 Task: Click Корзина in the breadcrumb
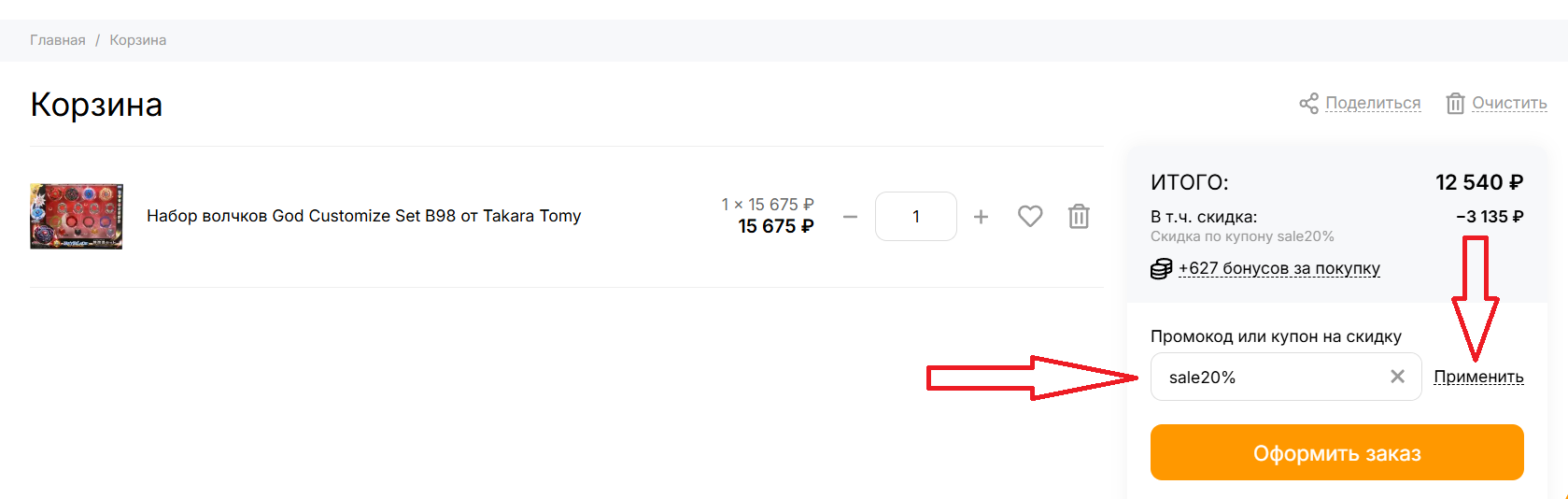coord(138,40)
